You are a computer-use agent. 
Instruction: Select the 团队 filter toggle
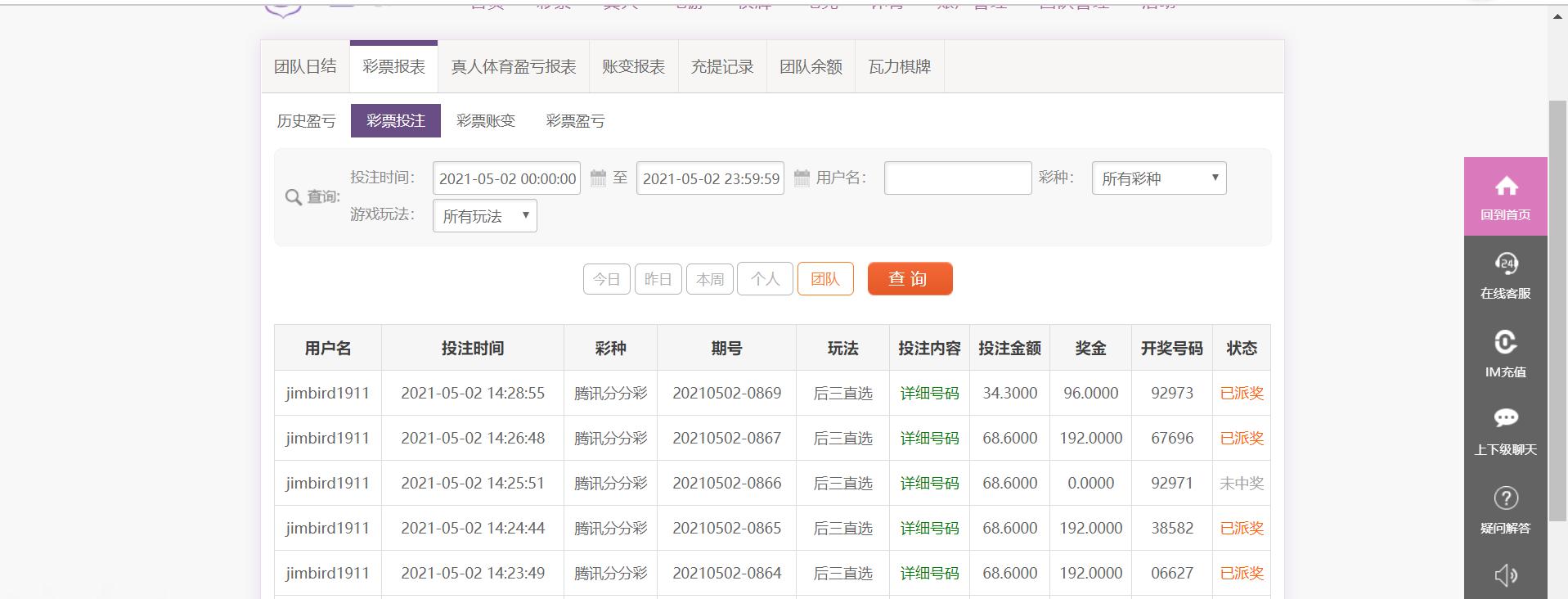coord(824,279)
